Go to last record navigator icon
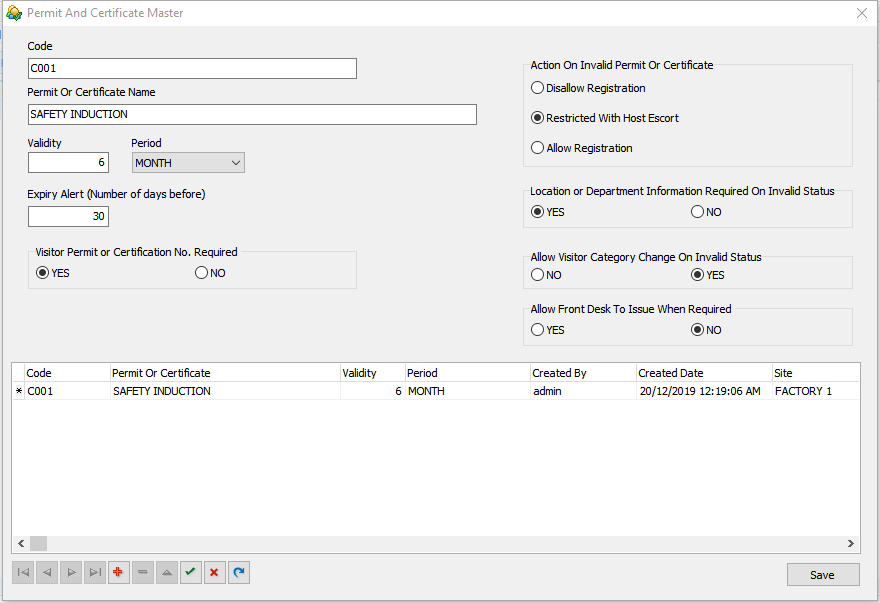The width and height of the screenshot is (880, 603). 95,572
